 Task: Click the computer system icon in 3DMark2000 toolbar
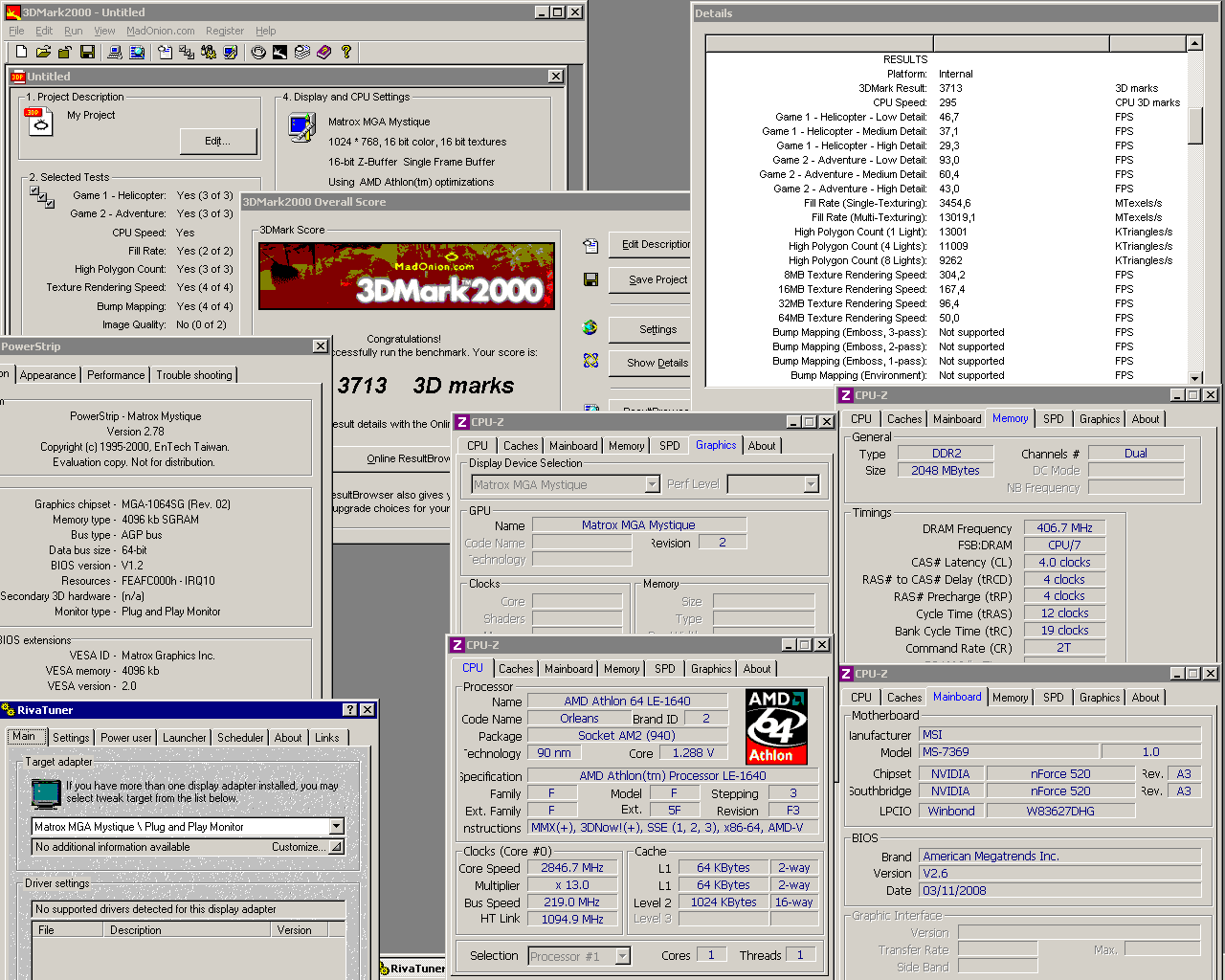click(x=115, y=52)
